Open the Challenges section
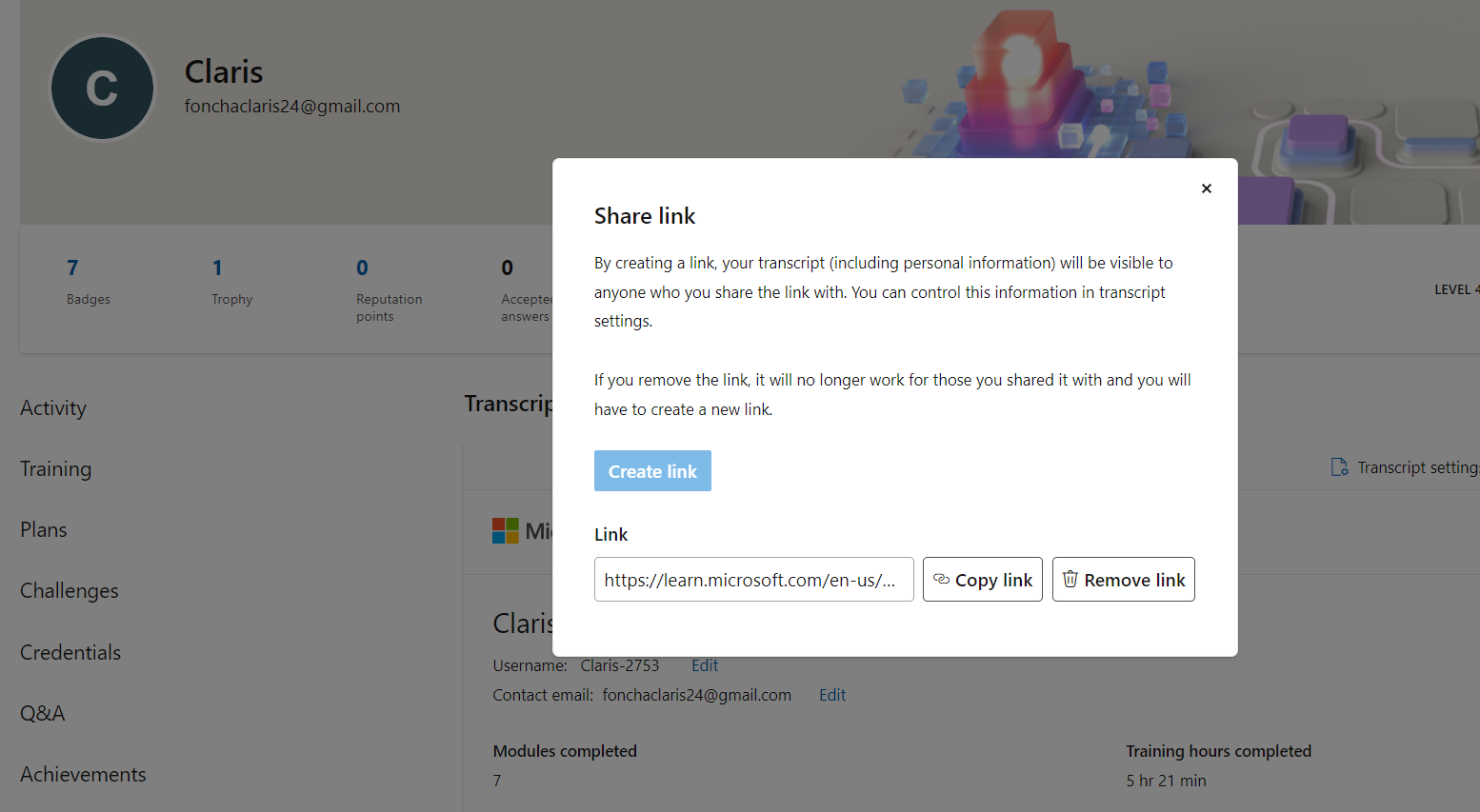1480x812 pixels. 70,591
